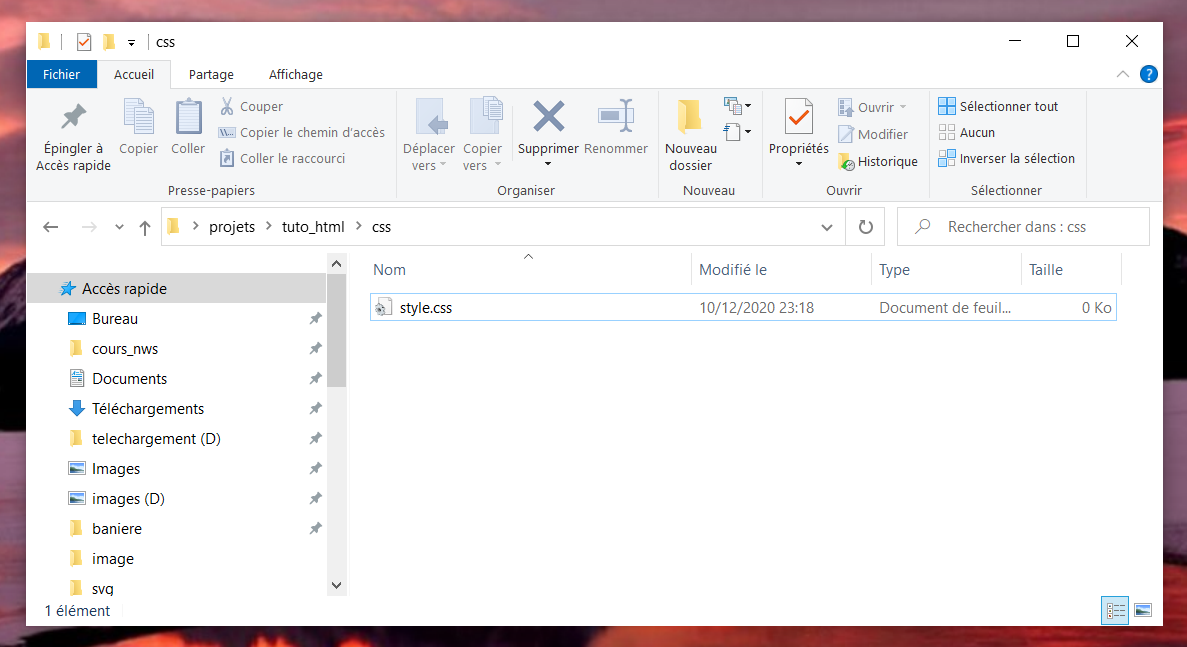The width and height of the screenshot is (1187, 647).
Task: Click Sélectionner tout
Action: (998, 107)
